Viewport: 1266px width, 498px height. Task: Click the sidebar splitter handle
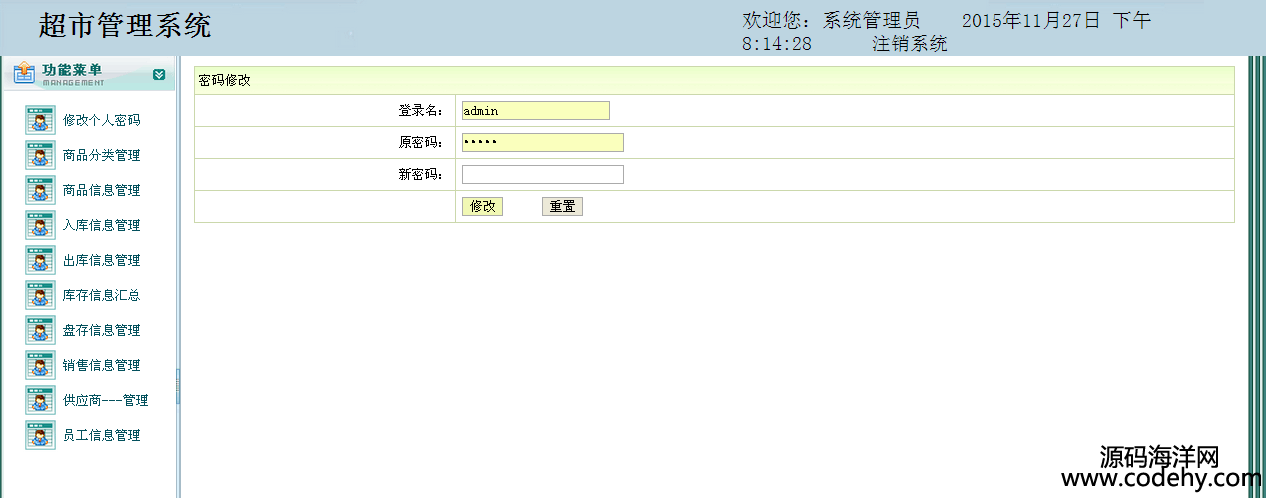click(178, 386)
